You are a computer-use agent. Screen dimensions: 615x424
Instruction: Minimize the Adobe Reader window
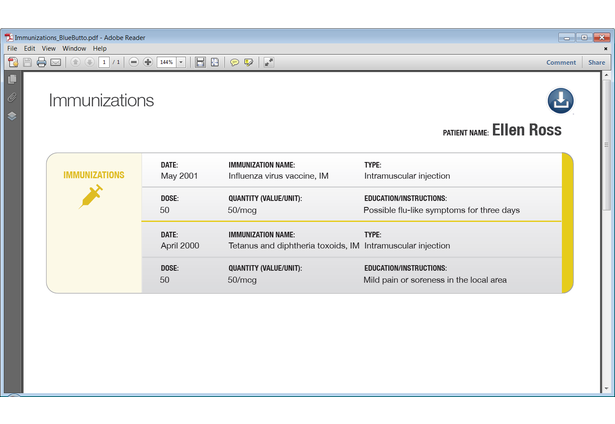tap(567, 38)
